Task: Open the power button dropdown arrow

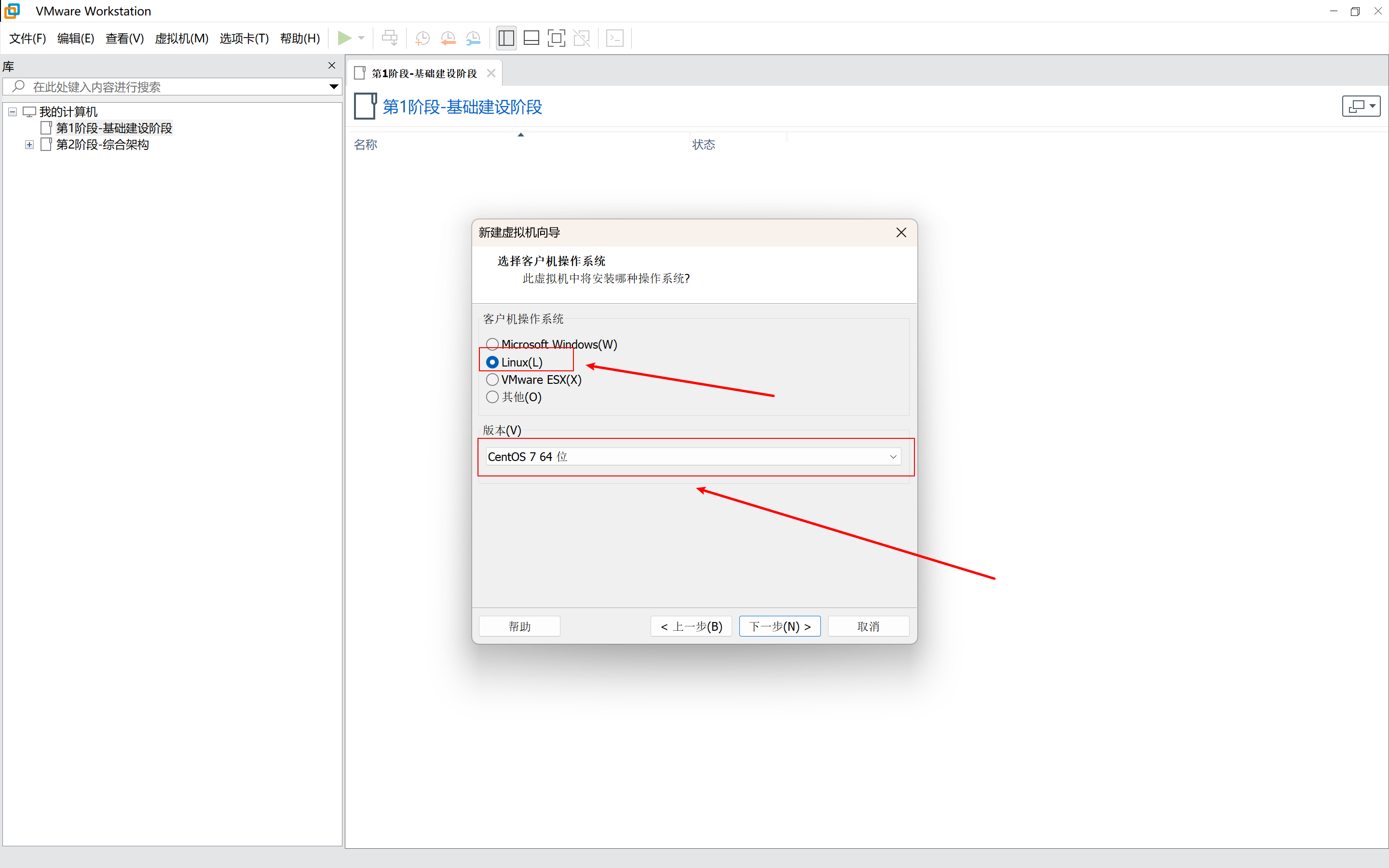Action: tap(361, 38)
